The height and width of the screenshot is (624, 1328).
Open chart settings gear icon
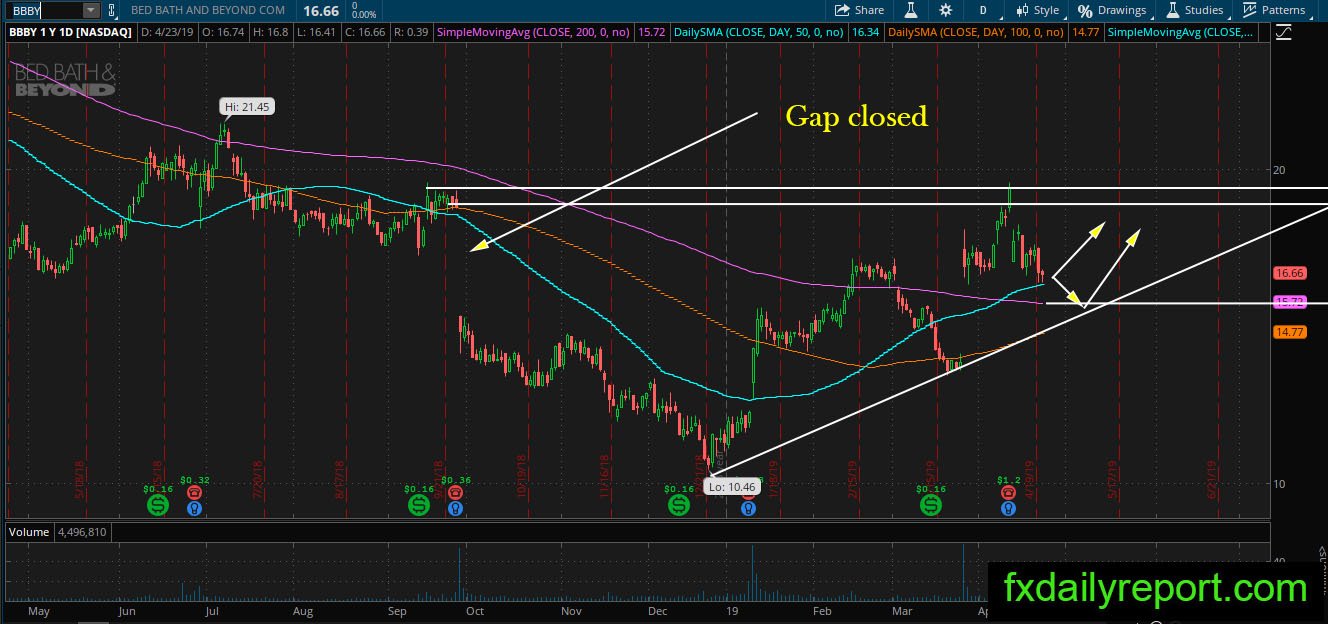(946, 10)
